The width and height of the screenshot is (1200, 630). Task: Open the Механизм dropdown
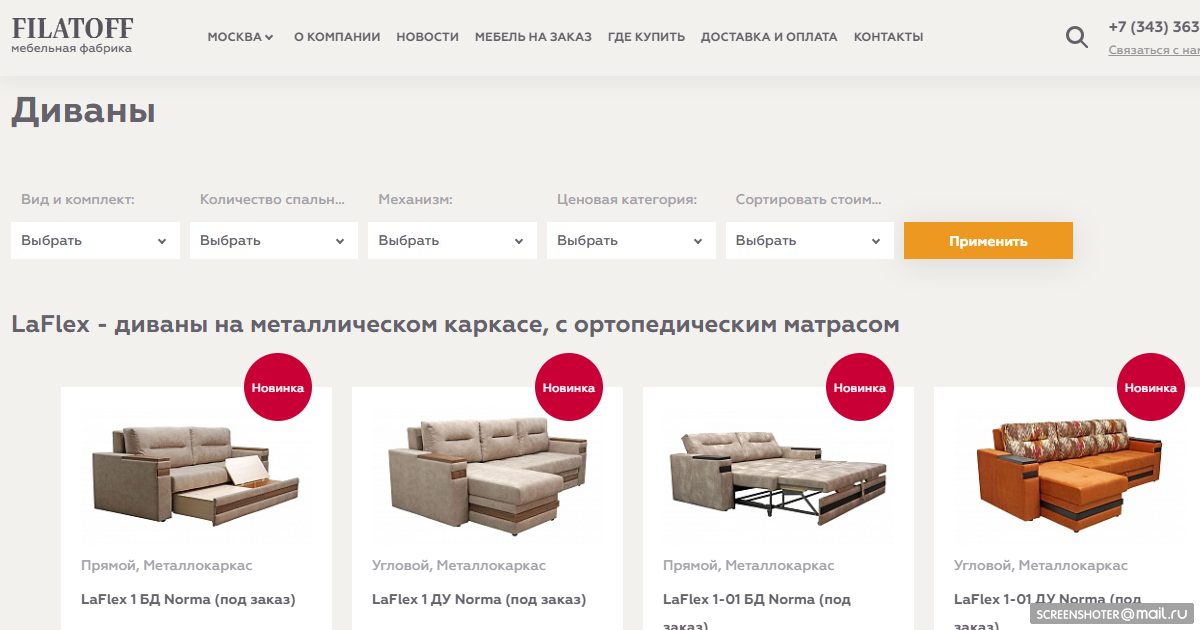click(452, 240)
